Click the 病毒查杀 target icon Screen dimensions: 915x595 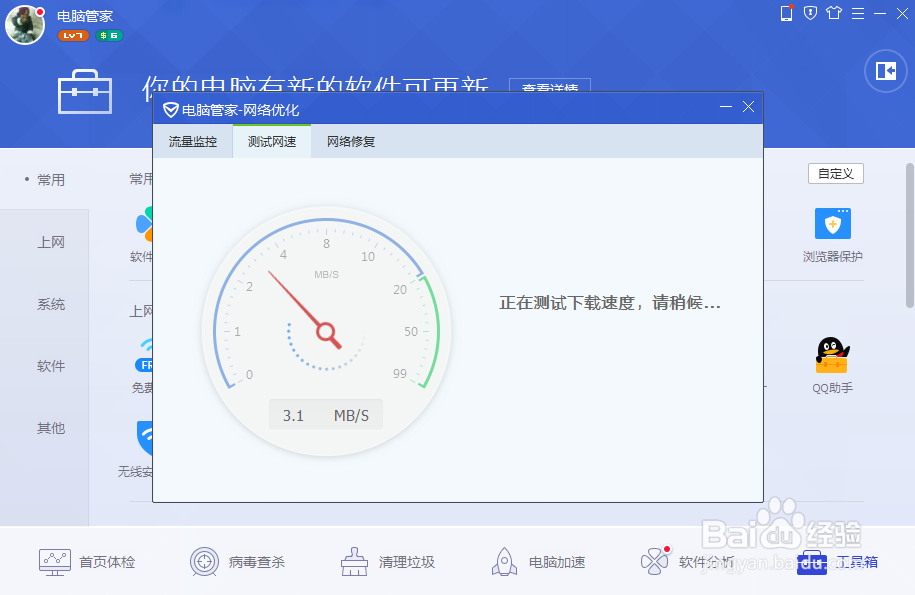pyautogui.click(x=204, y=562)
